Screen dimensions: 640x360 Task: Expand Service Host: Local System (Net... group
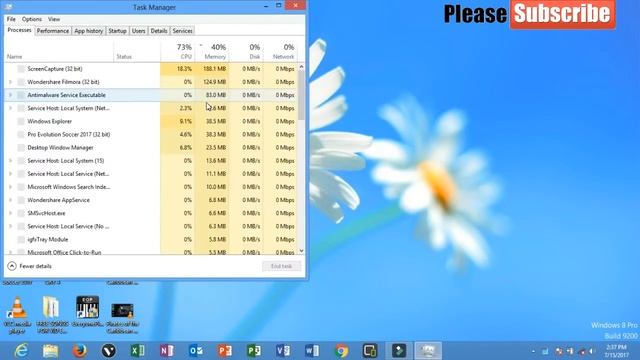[11, 108]
